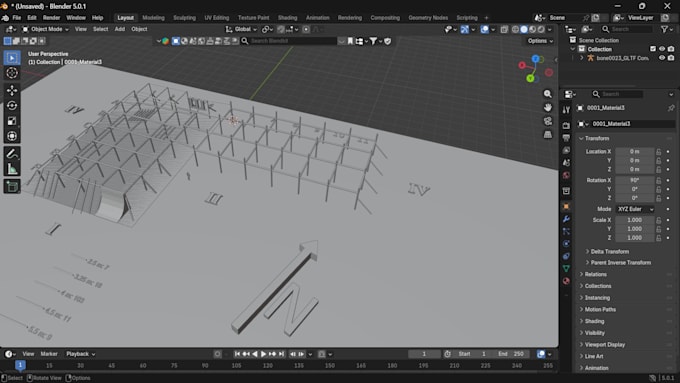Select solid viewport shading sphere
The height and width of the screenshot is (383, 680).
click(524, 29)
